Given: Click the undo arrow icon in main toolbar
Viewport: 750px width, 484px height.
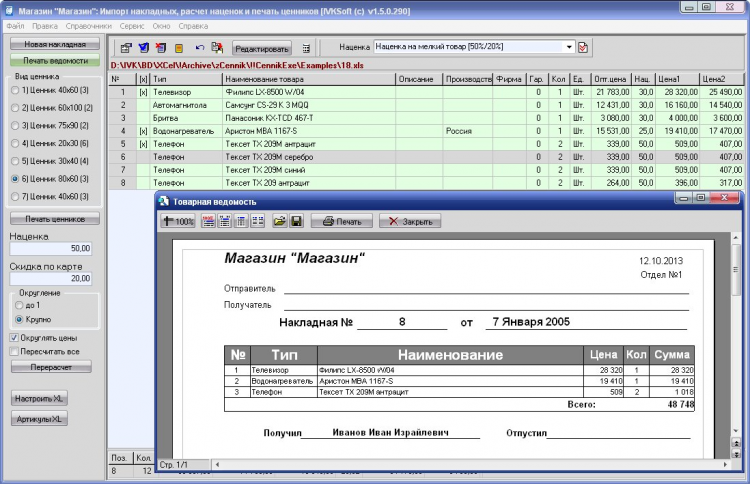Looking at the screenshot, I should click(200, 47).
